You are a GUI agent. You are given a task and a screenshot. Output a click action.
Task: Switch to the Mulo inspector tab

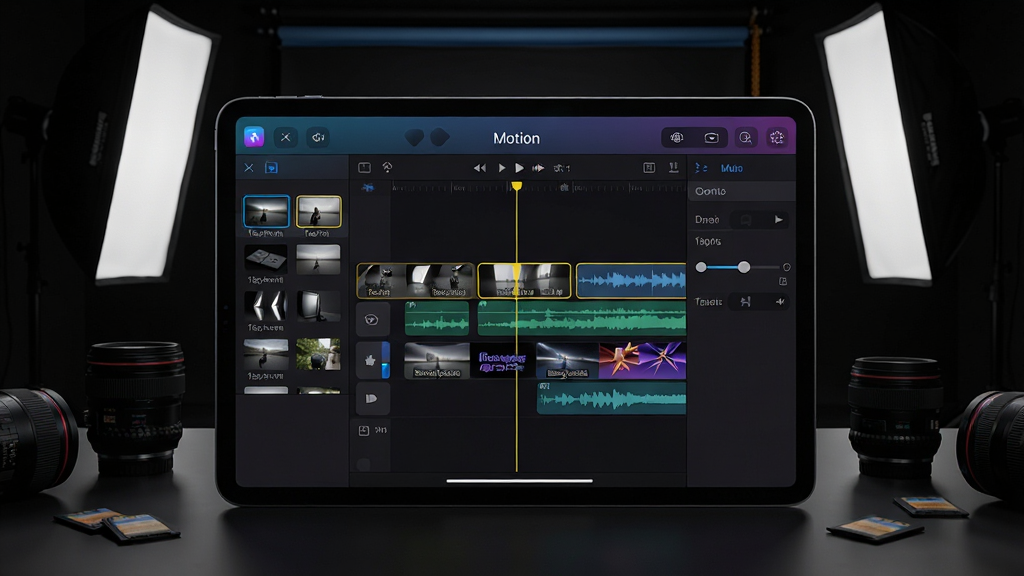pyautogui.click(x=731, y=168)
